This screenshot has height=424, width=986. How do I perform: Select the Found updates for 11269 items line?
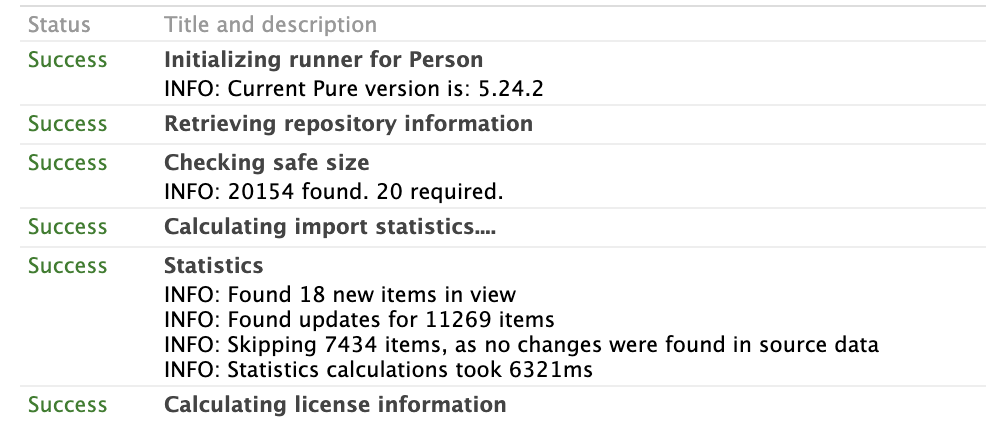coord(359,320)
